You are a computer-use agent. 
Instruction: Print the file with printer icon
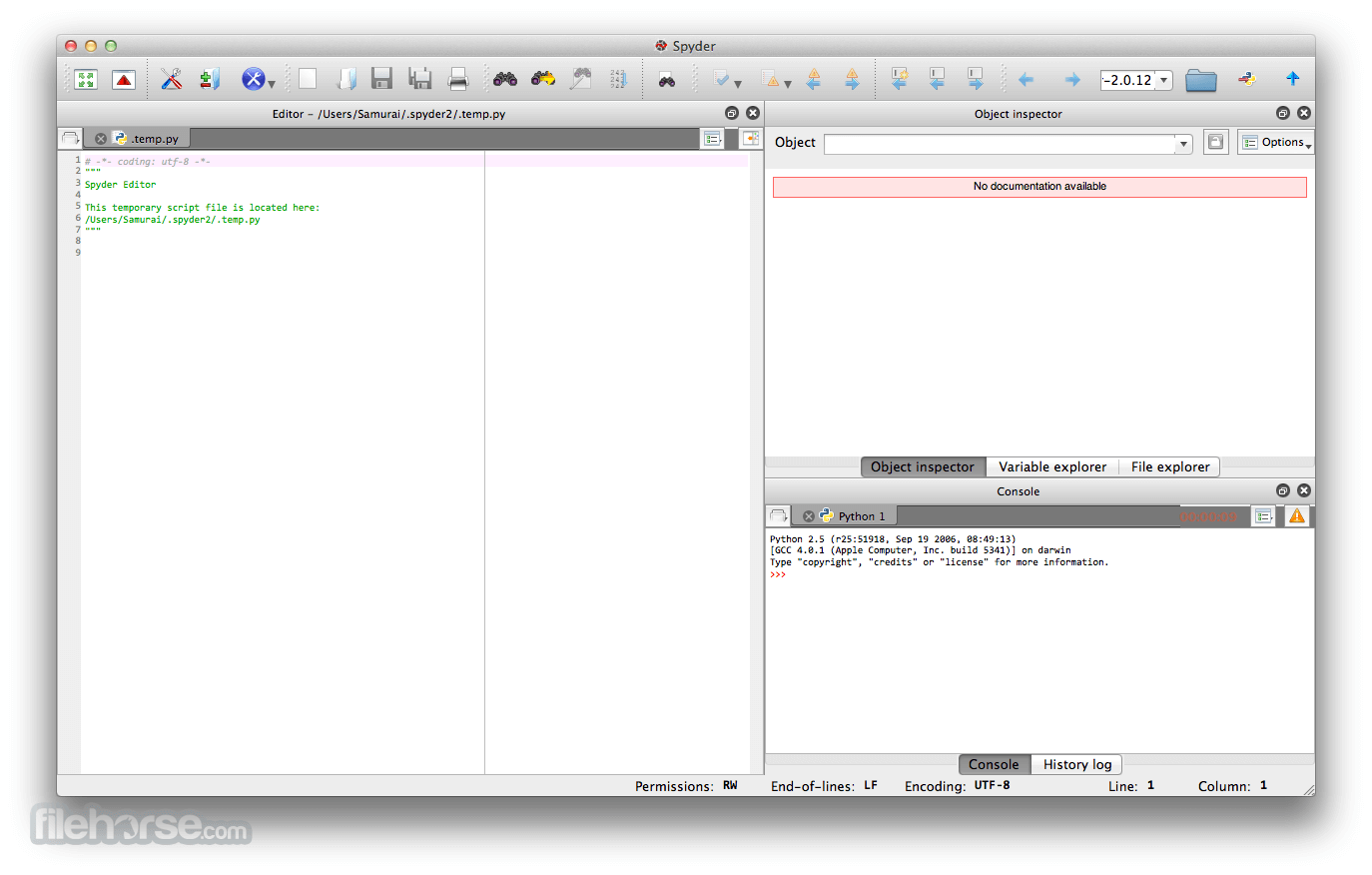coord(457,79)
